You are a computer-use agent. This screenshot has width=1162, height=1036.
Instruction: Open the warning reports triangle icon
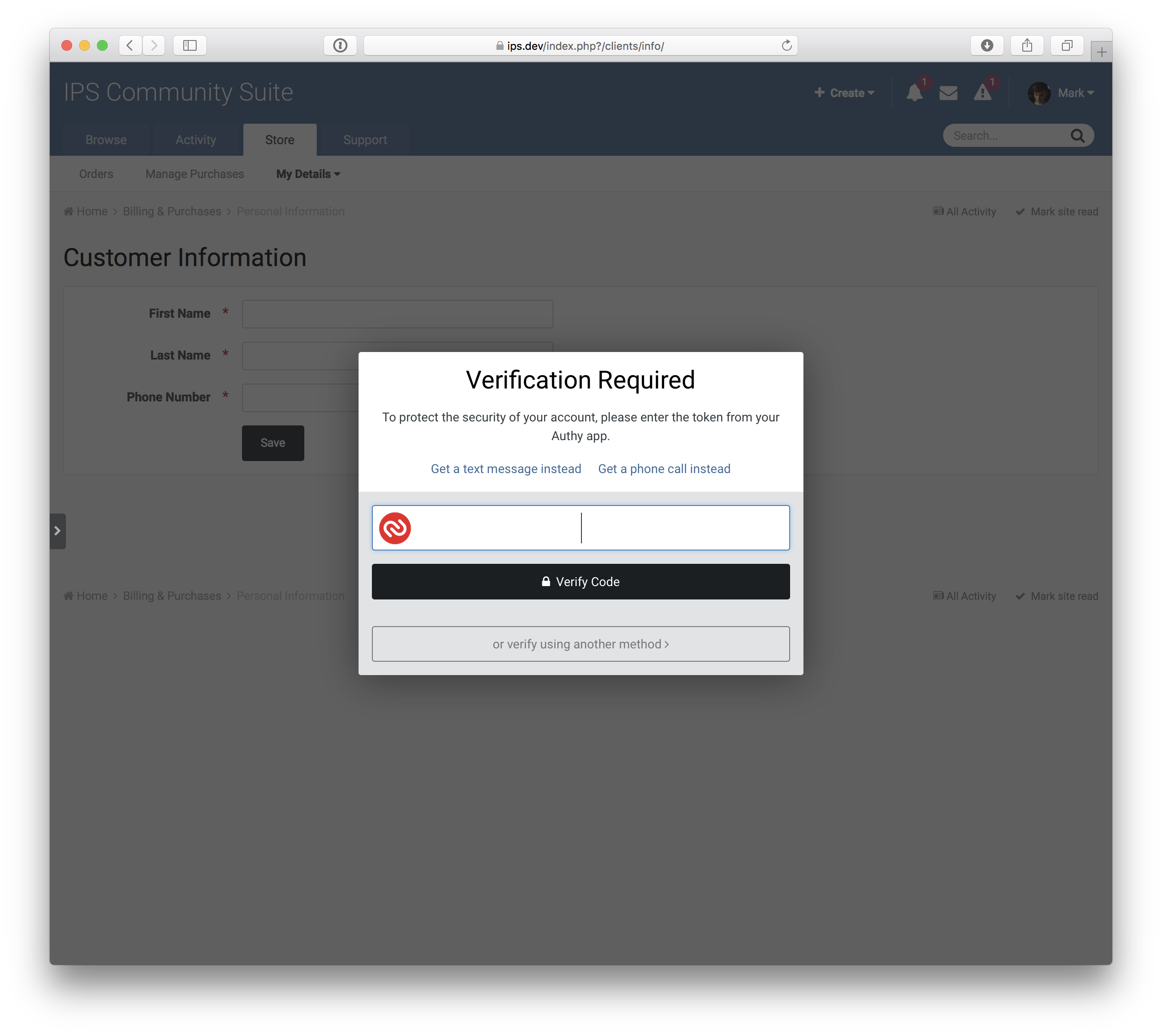pyautogui.click(x=983, y=93)
